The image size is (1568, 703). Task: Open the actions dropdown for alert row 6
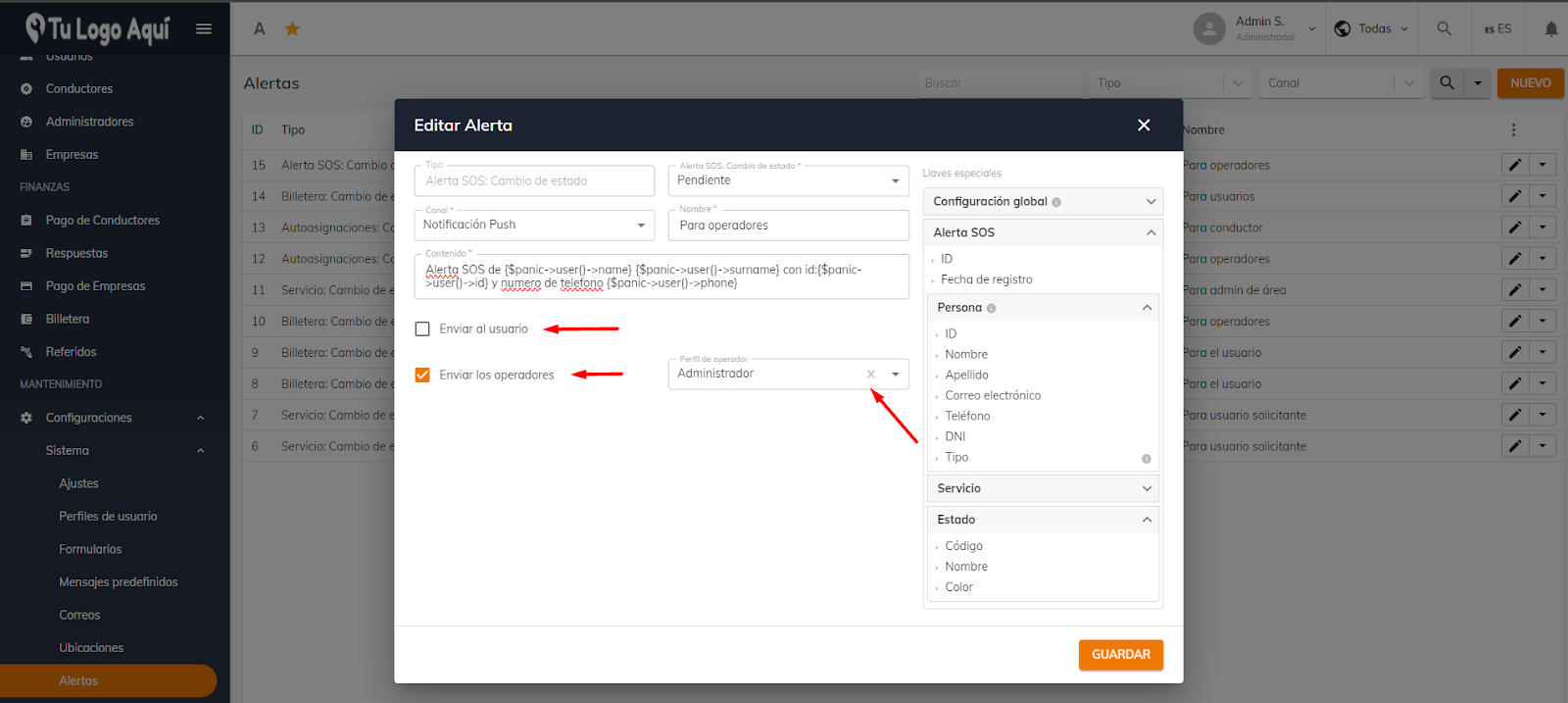(1543, 446)
